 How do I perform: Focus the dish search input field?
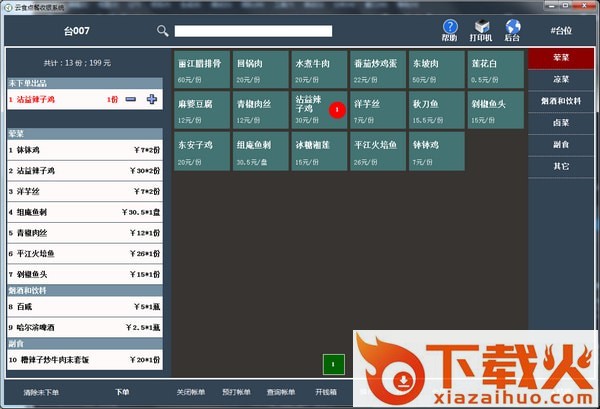click(x=253, y=31)
